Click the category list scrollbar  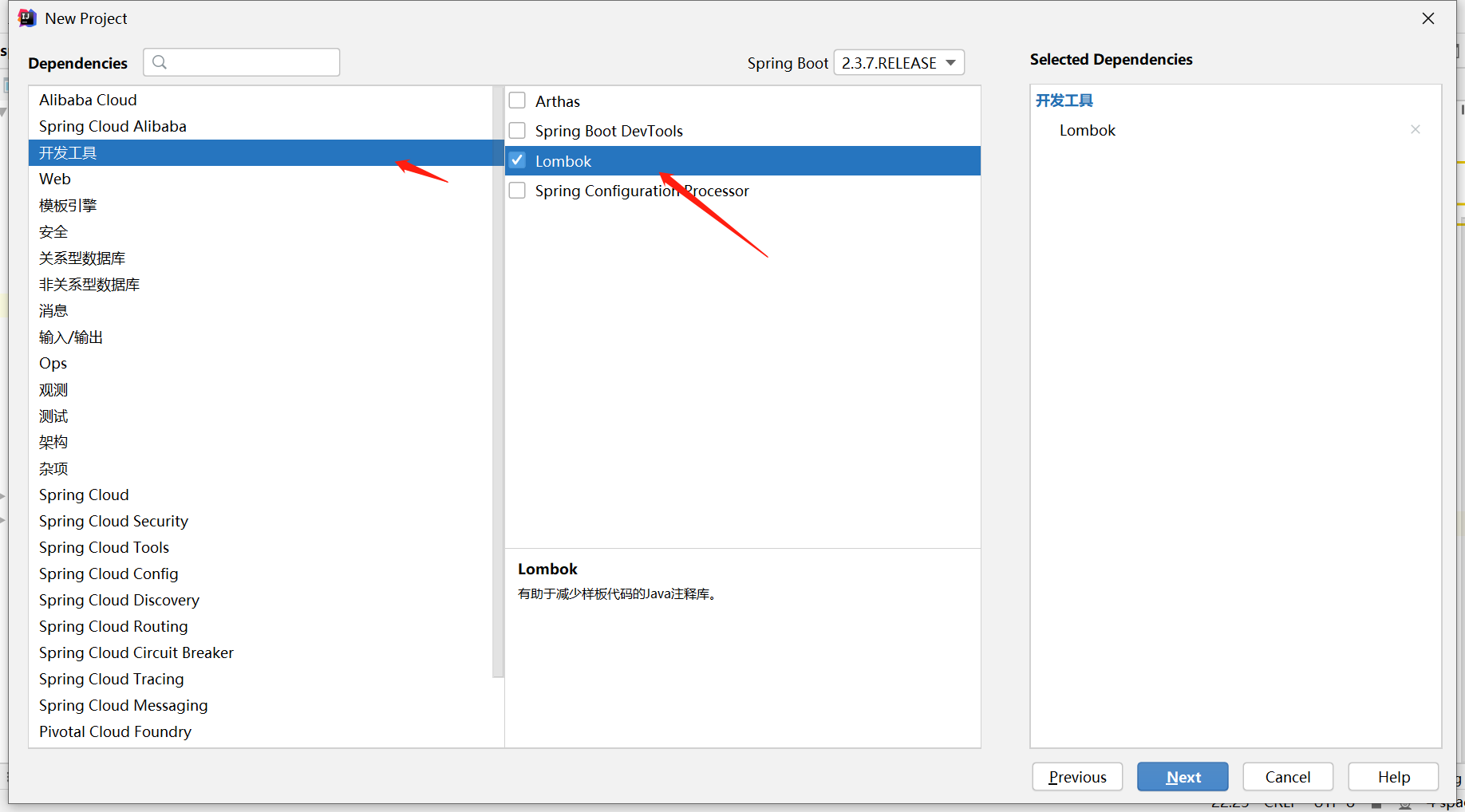[x=498, y=381]
